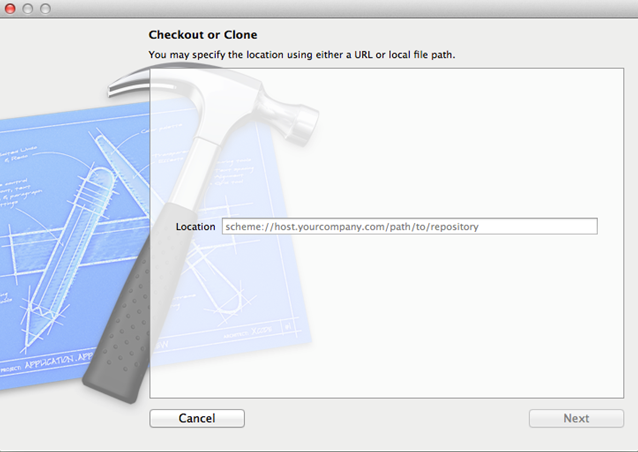The height and width of the screenshot is (452, 638).
Task: Click the Cancel button
Action: tap(197, 418)
